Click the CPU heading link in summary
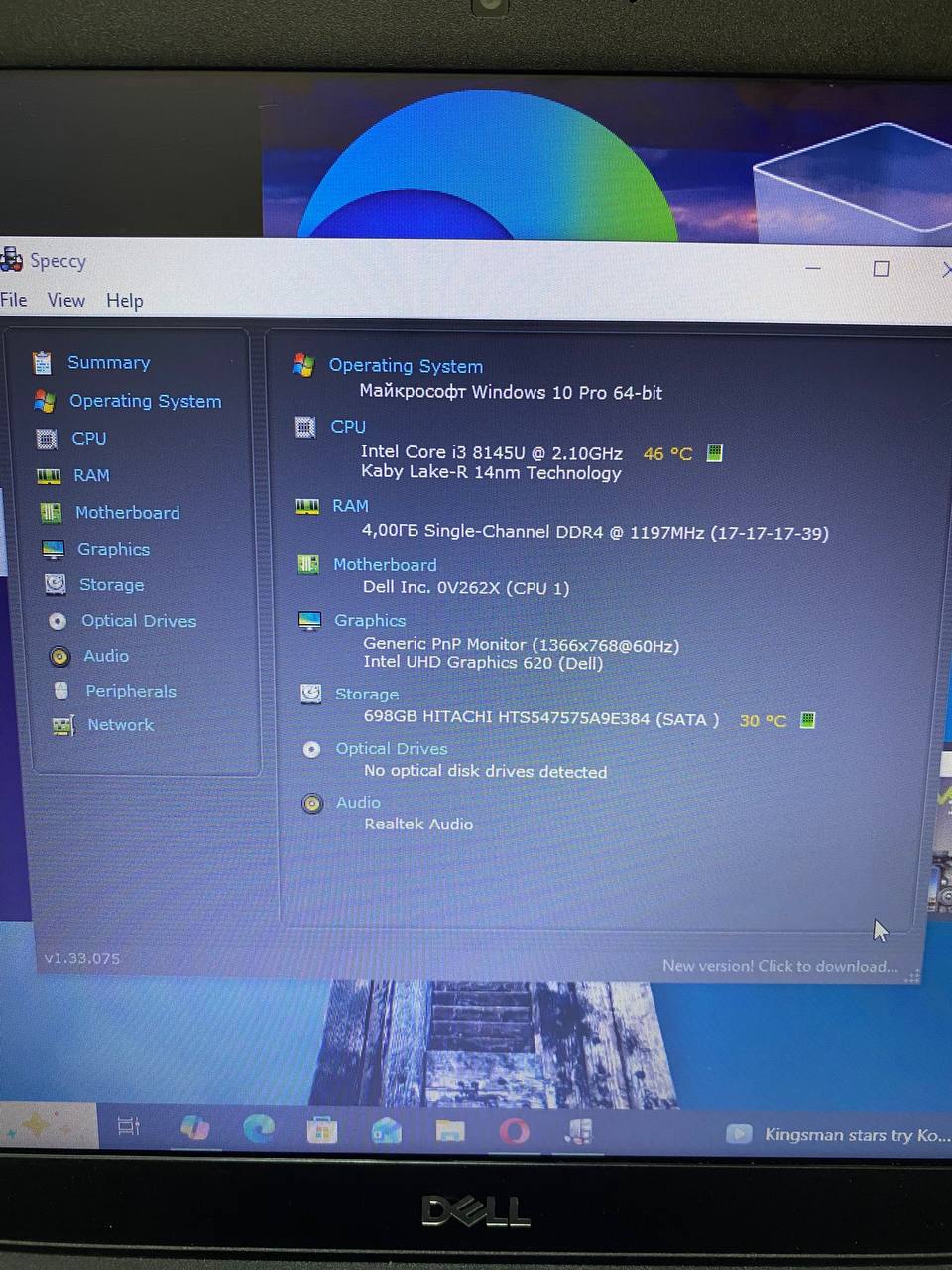 click(348, 427)
